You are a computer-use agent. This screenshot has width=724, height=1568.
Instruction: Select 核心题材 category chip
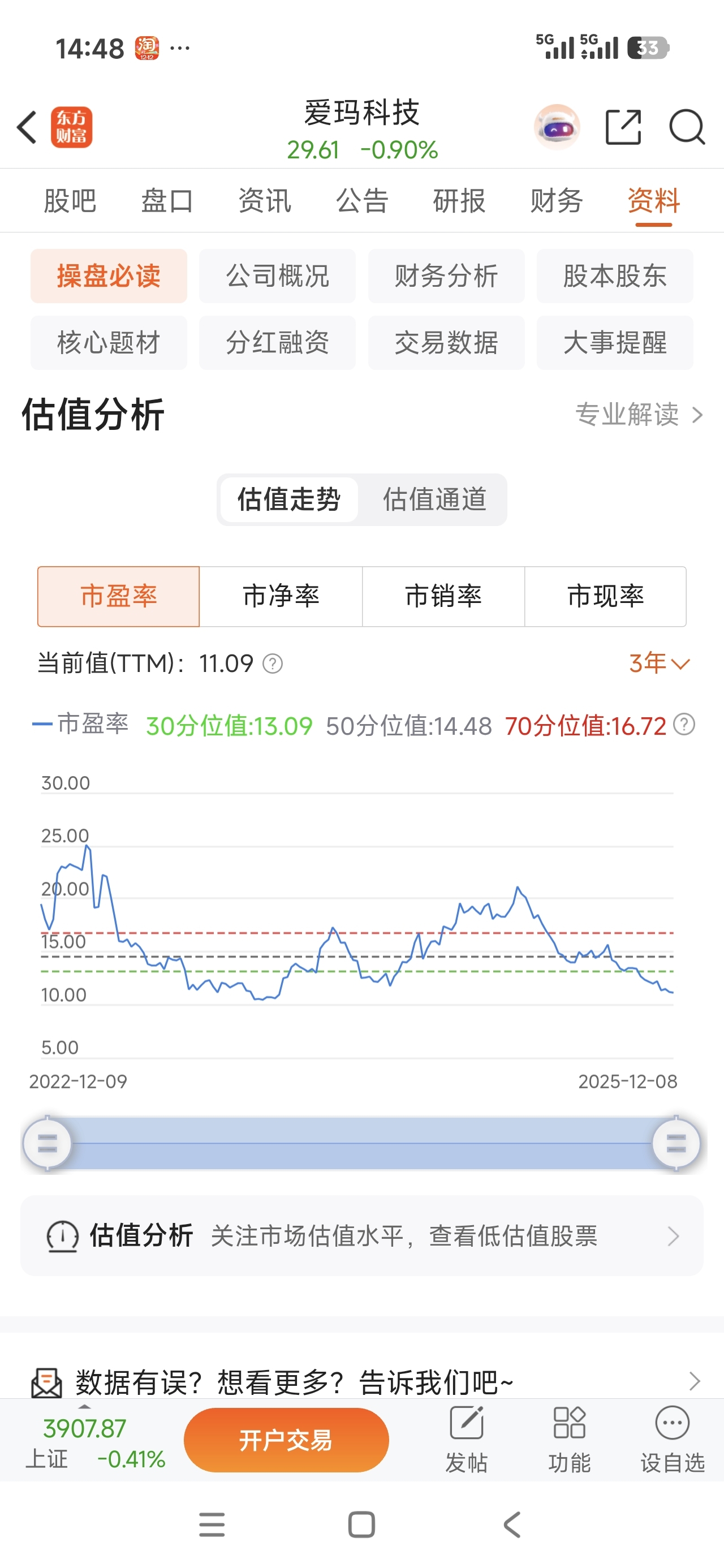109,343
